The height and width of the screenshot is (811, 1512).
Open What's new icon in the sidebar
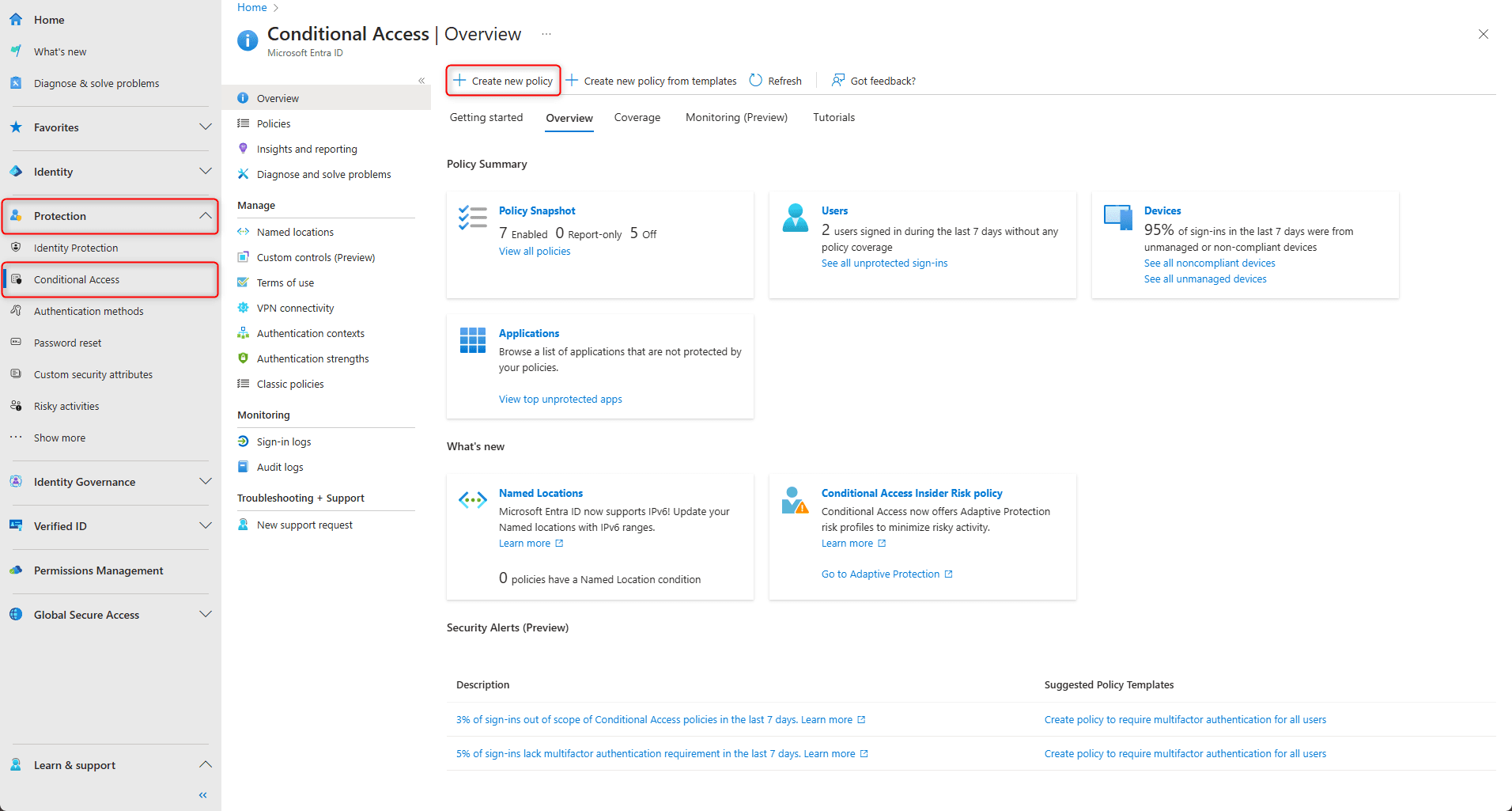(16, 51)
